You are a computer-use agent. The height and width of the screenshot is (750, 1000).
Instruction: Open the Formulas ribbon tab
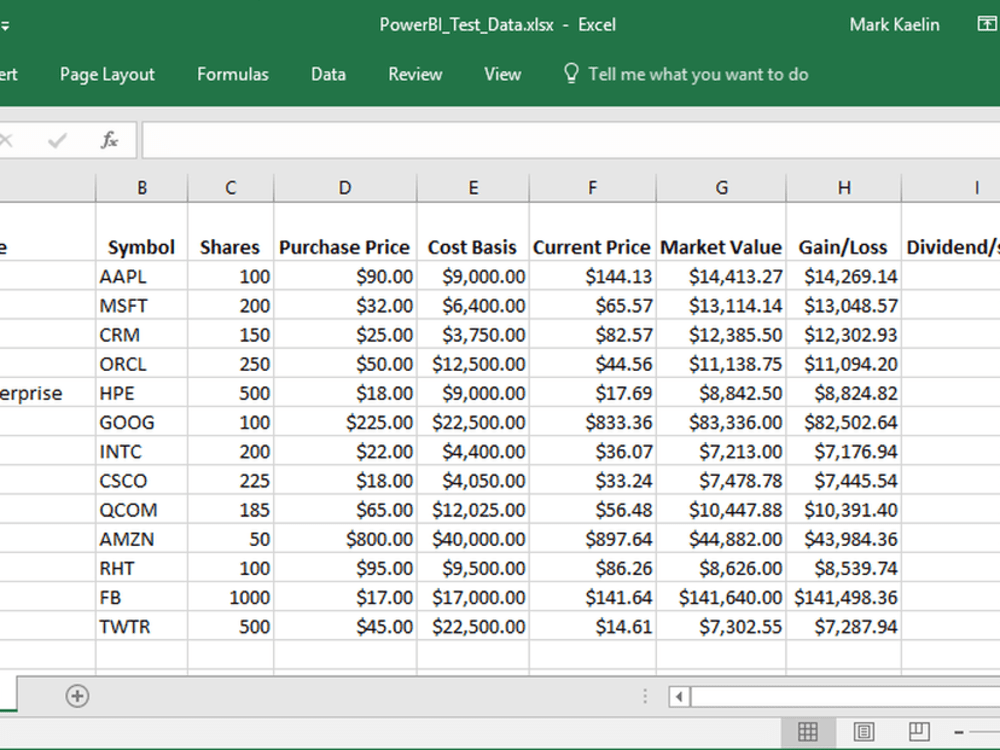tap(233, 75)
